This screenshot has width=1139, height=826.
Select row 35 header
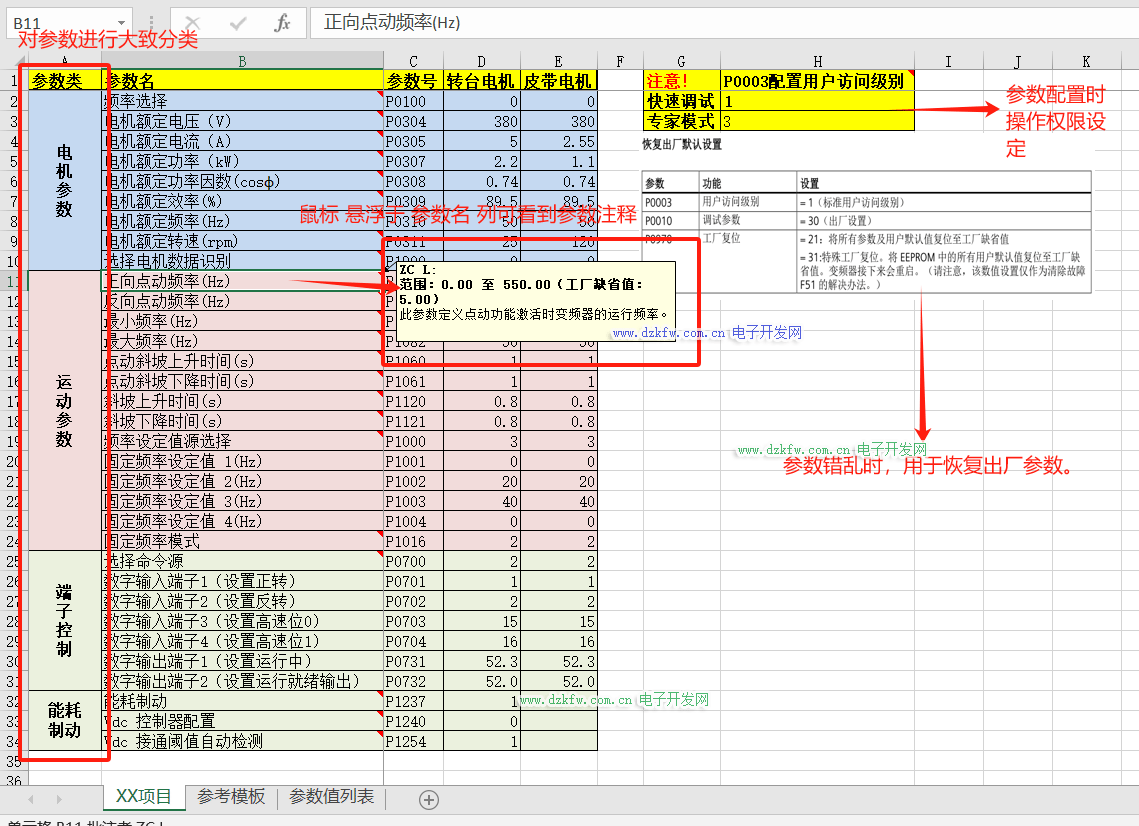point(13,761)
